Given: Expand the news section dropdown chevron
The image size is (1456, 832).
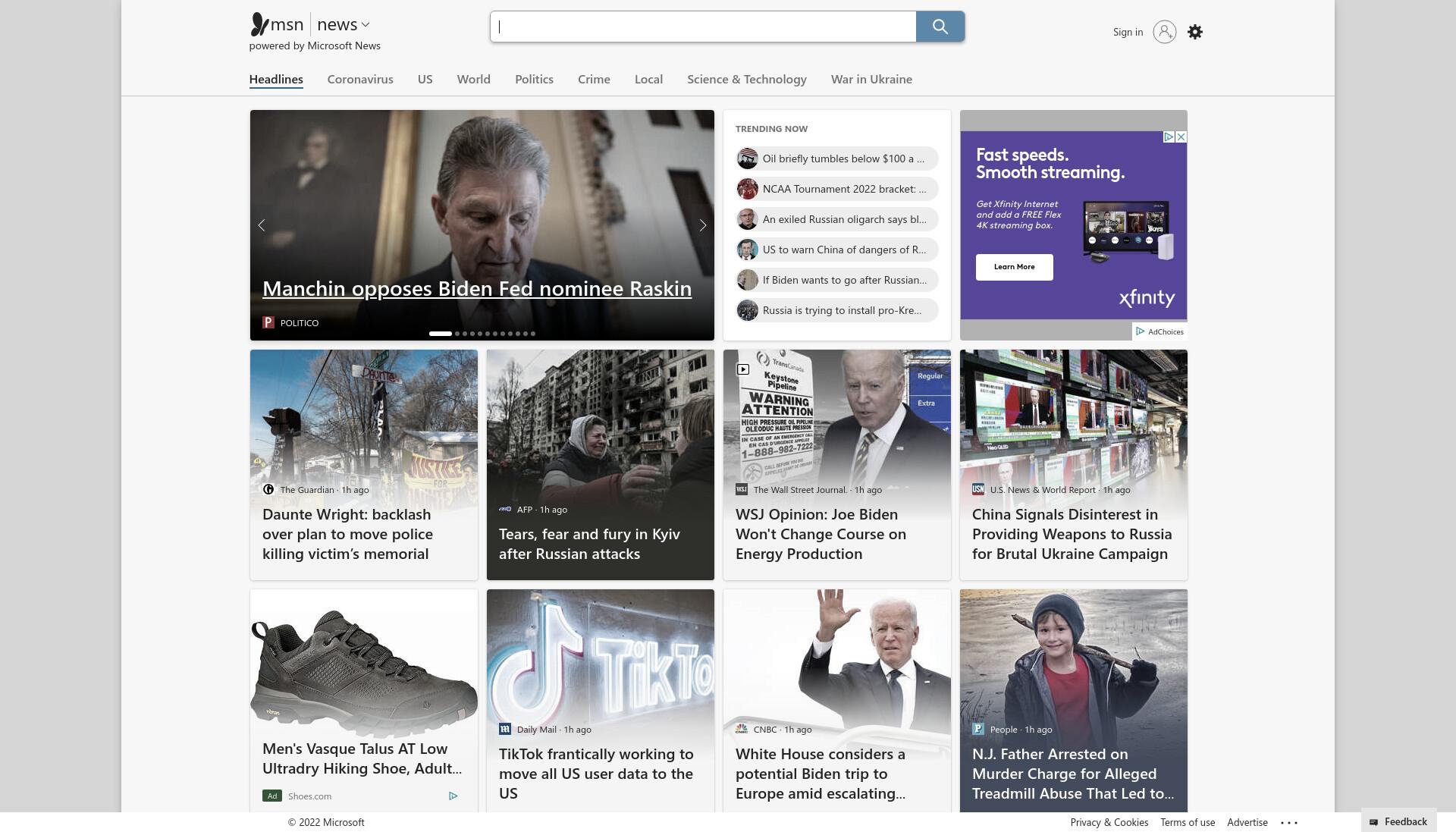Looking at the screenshot, I should point(366,25).
